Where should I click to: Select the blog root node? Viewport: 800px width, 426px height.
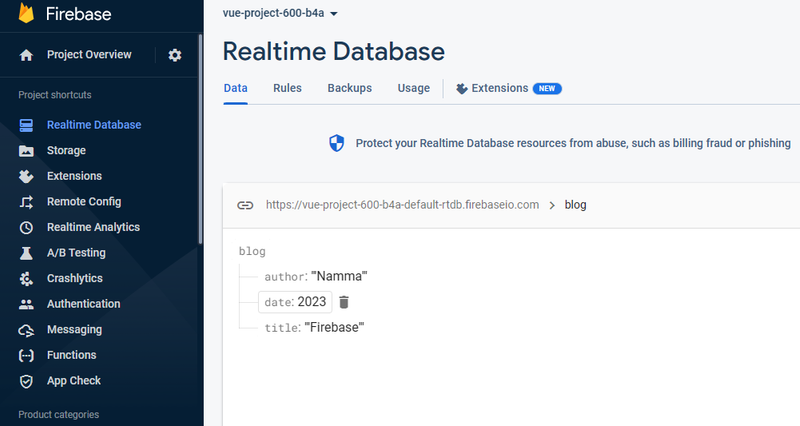[x=252, y=252]
